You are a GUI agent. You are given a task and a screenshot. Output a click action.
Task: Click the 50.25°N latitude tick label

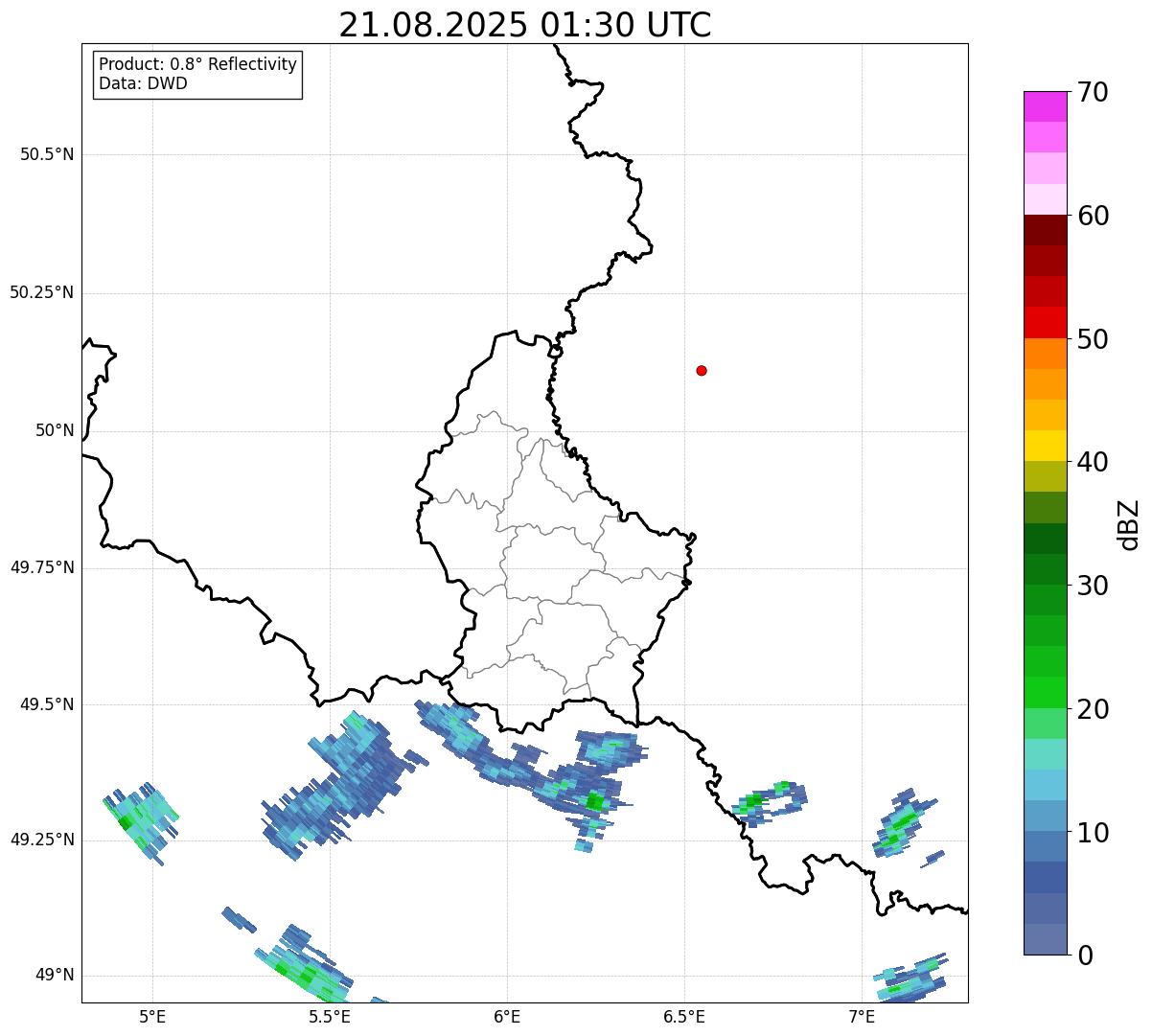pyautogui.click(x=42, y=292)
